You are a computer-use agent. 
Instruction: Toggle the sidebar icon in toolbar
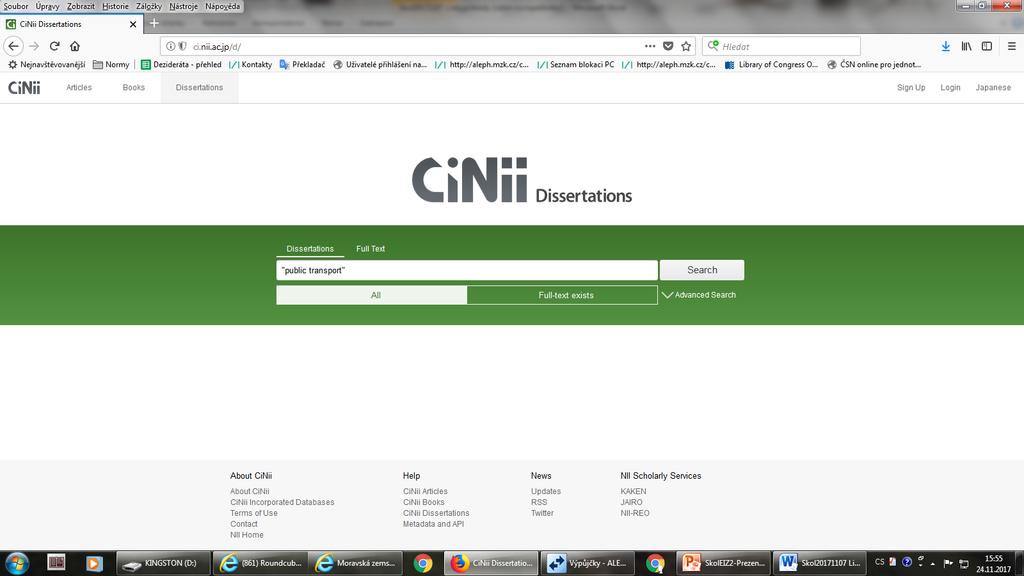987,46
